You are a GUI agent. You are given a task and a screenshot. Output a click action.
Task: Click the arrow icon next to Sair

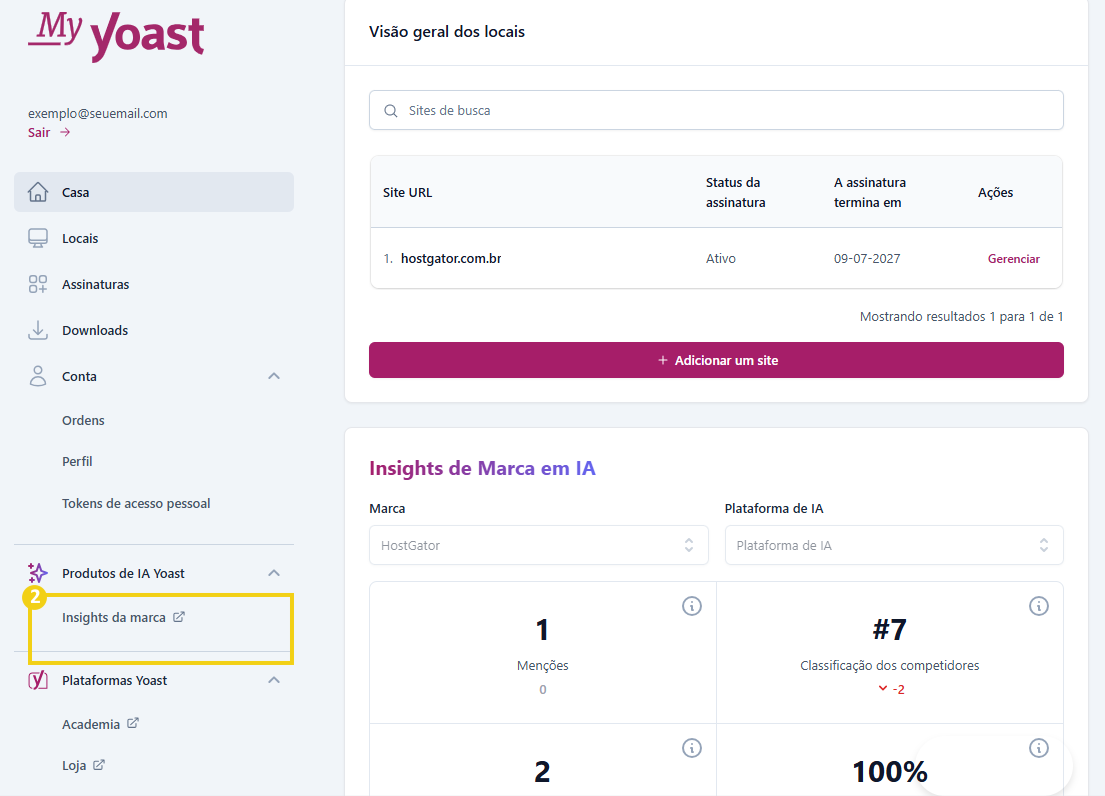tap(65, 132)
